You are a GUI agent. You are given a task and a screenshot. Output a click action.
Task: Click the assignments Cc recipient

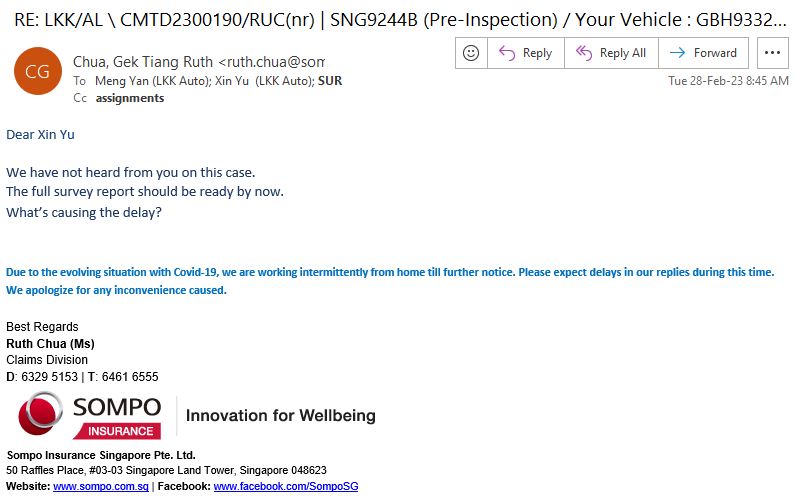click(x=130, y=98)
